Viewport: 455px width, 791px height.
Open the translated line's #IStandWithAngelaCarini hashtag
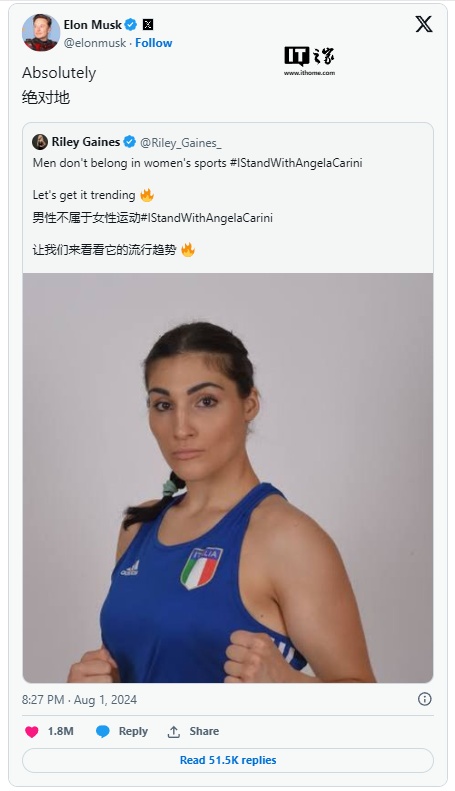click(x=207, y=218)
